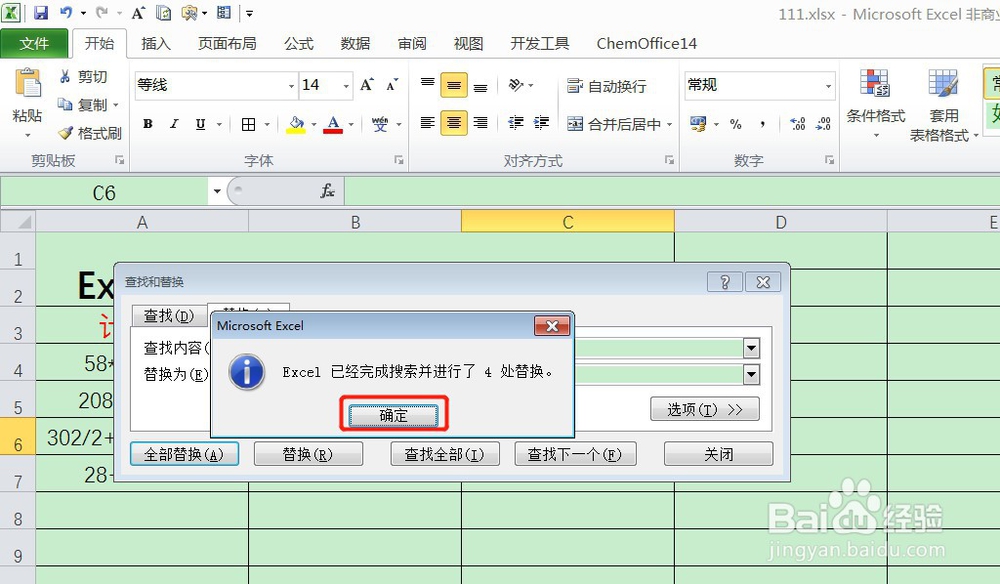This screenshot has width=1000, height=584.
Task: Switch to the 插入 Insert tab
Action: point(156,43)
